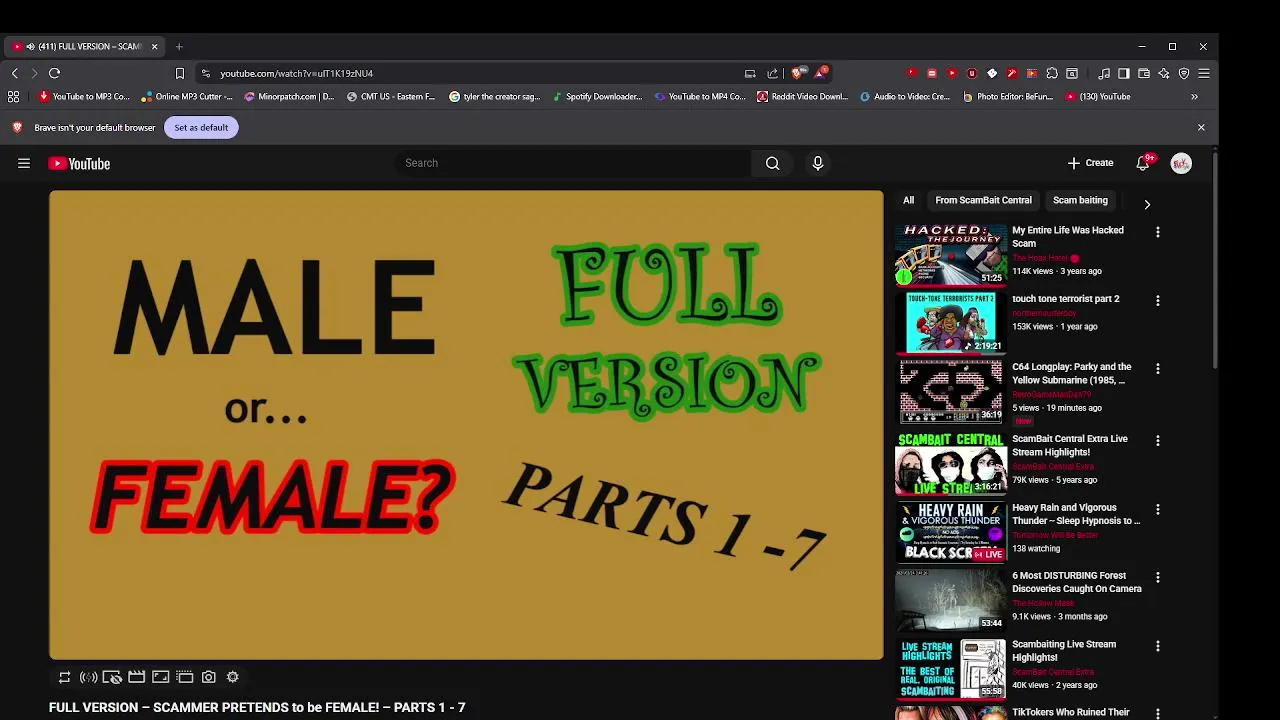Open My Entire Life Was Hacked Scam video
Image resolution: width=1280 pixels, height=720 pixels.
click(1067, 237)
